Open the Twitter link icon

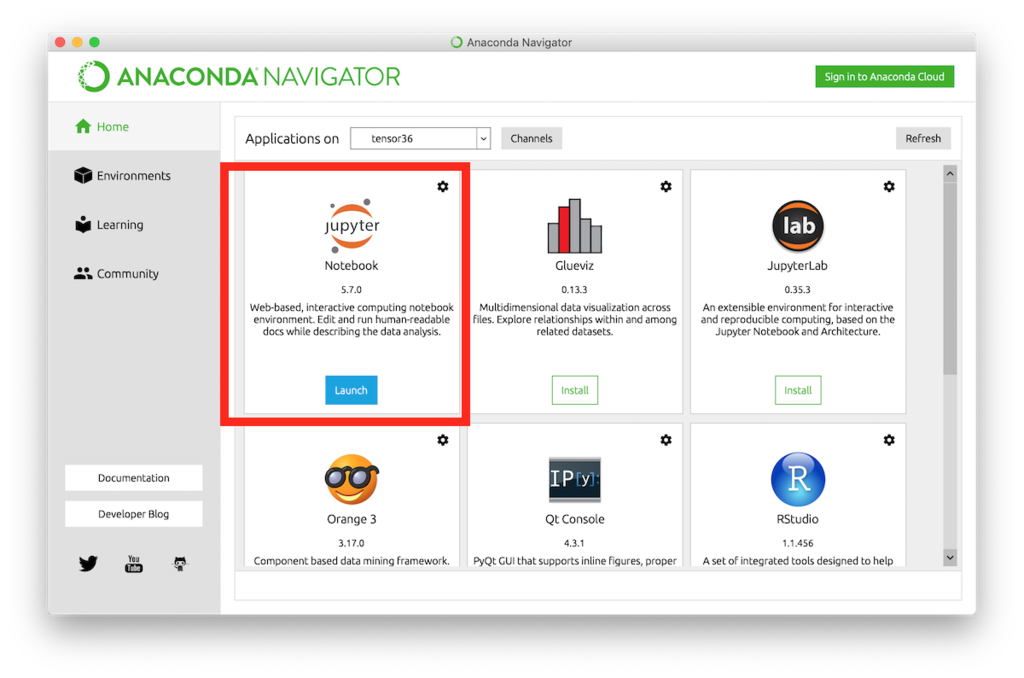point(88,564)
